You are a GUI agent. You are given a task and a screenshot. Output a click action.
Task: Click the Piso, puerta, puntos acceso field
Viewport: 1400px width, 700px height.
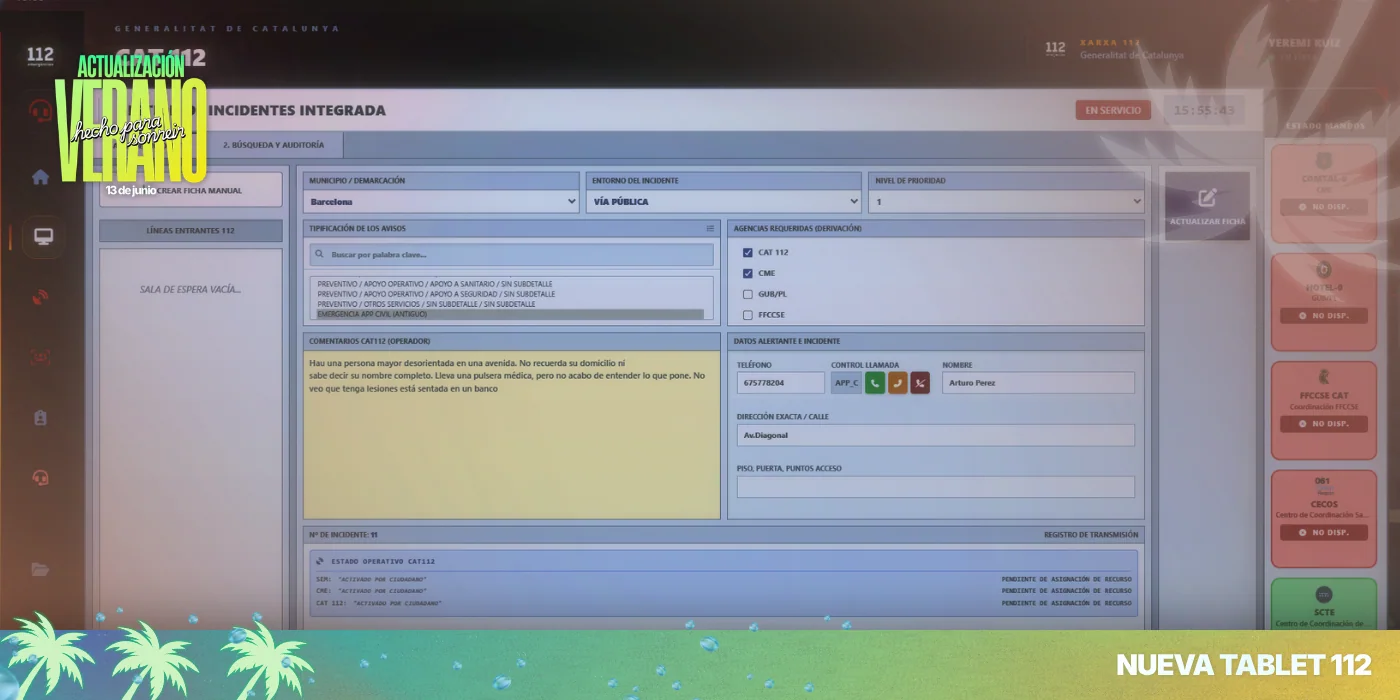click(936, 487)
